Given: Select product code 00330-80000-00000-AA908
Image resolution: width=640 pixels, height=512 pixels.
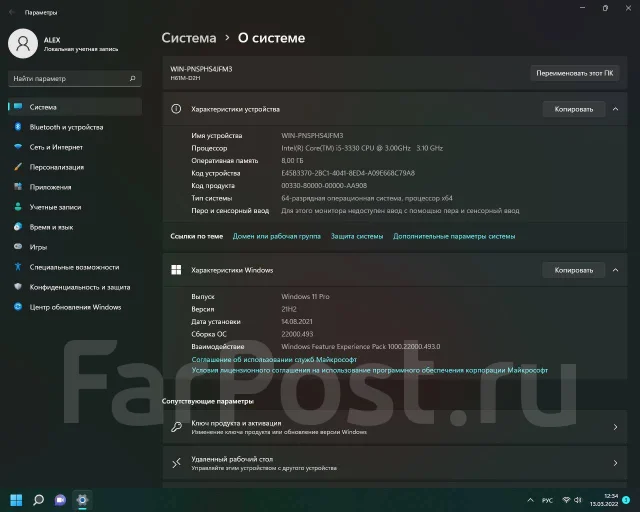Looking at the screenshot, I should click(324, 185).
